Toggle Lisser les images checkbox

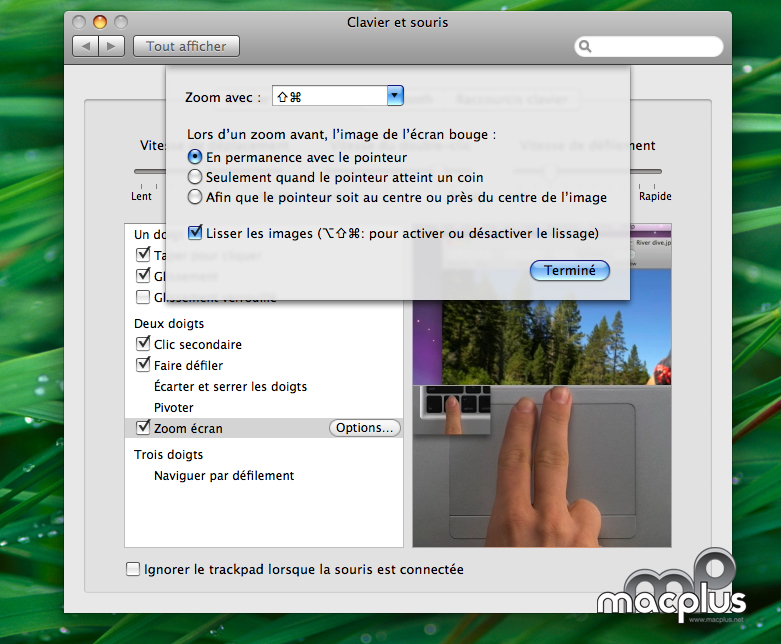tap(195, 233)
